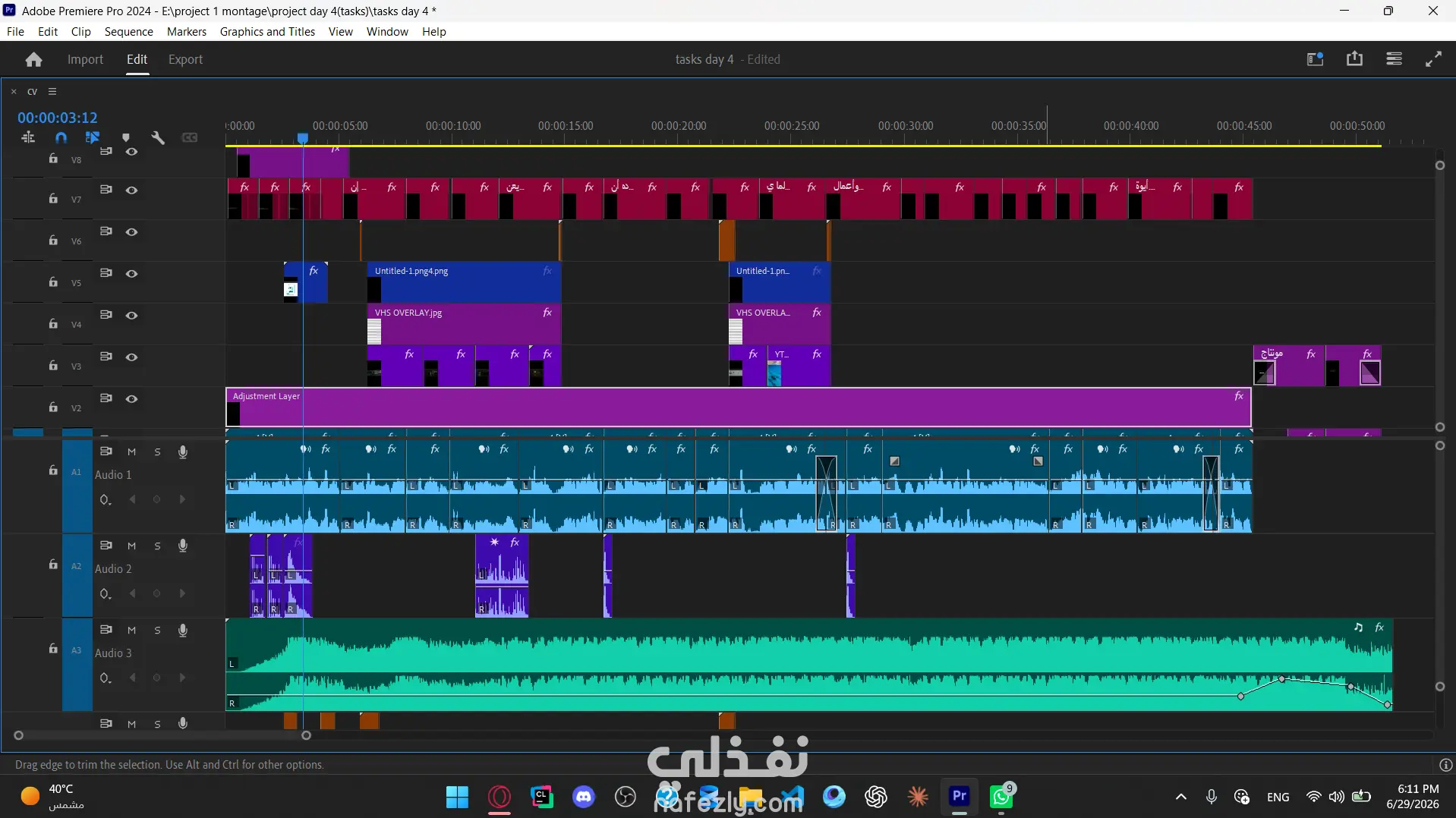The height and width of the screenshot is (818, 1456).
Task: Go to the Home screen icon
Action: (x=33, y=59)
